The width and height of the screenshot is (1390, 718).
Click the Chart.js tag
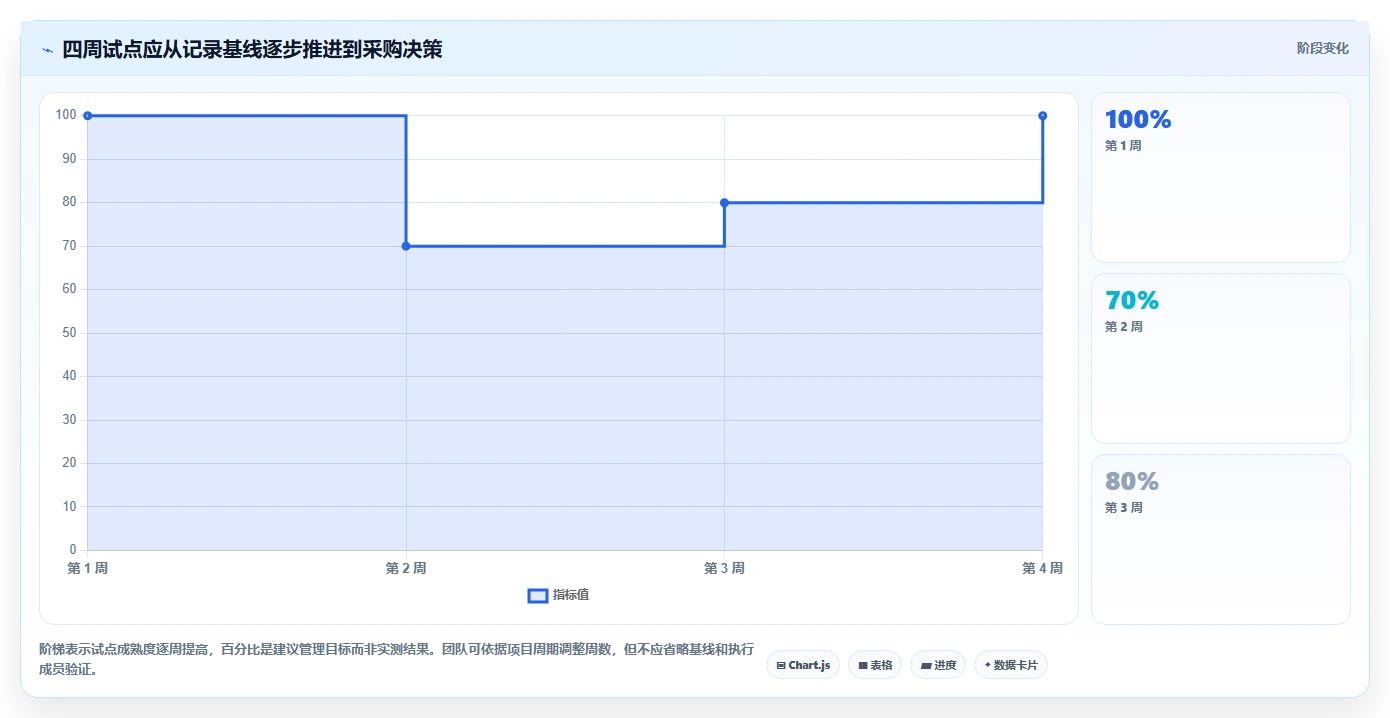[x=803, y=665]
